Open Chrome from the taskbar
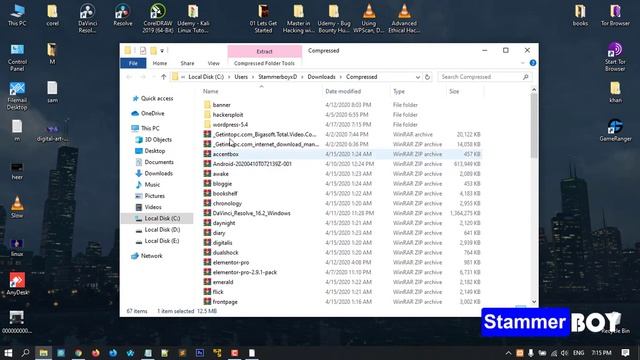The width and height of the screenshot is (640, 360). click(78, 353)
